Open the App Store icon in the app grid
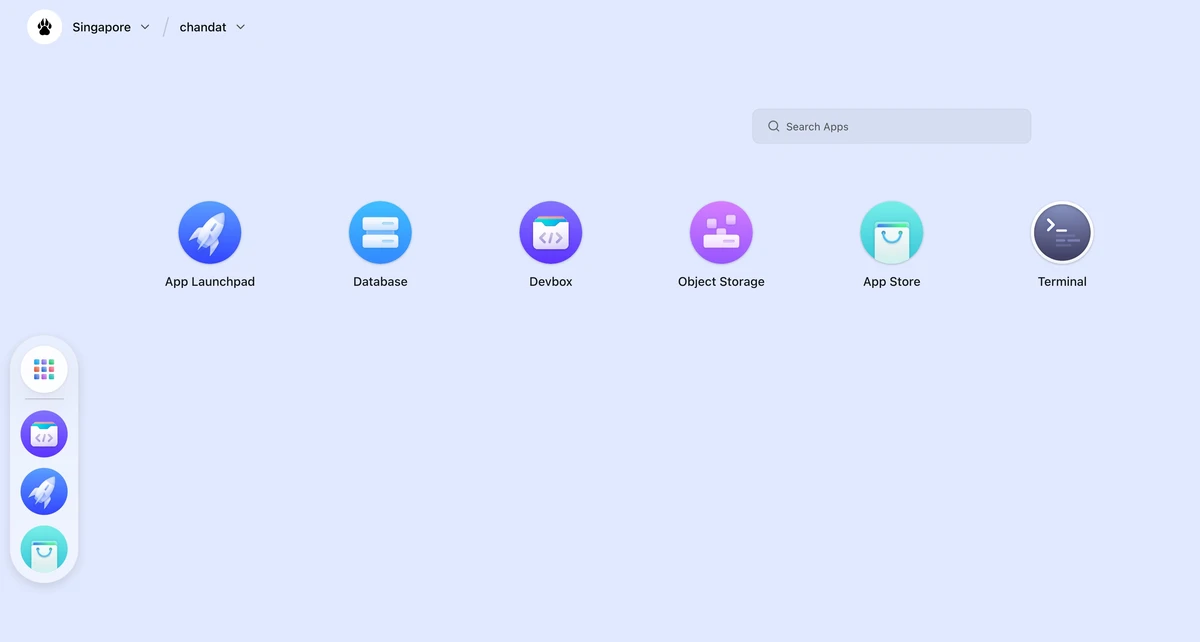The height and width of the screenshot is (642, 1200). [x=892, y=233]
